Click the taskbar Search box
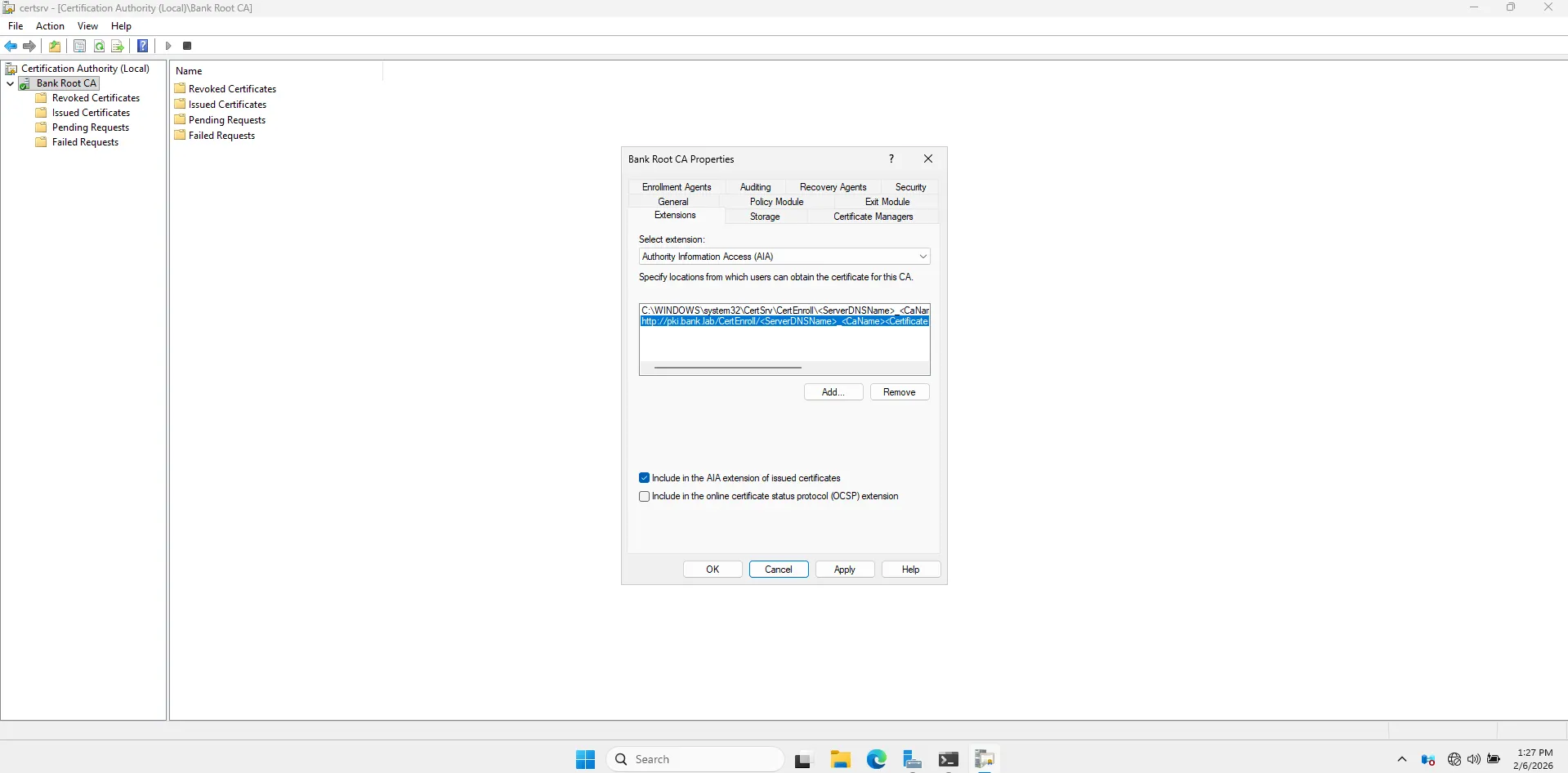This screenshot has width=1568, height=773. [x=695, y=759]
